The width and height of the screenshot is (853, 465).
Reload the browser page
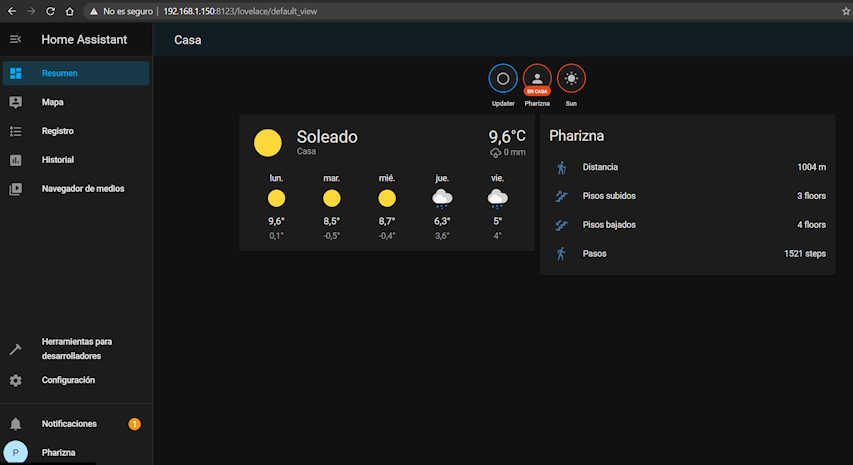50,11
